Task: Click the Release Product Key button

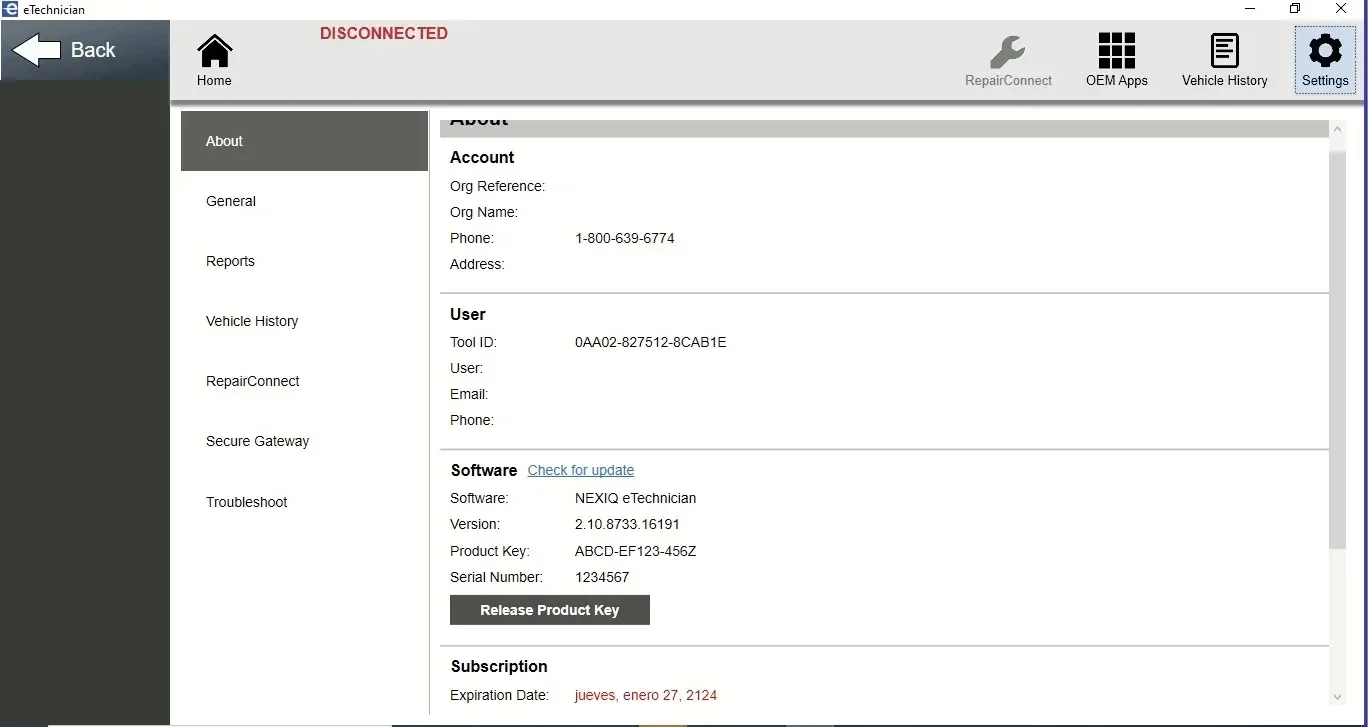Action: pos(550,610)
